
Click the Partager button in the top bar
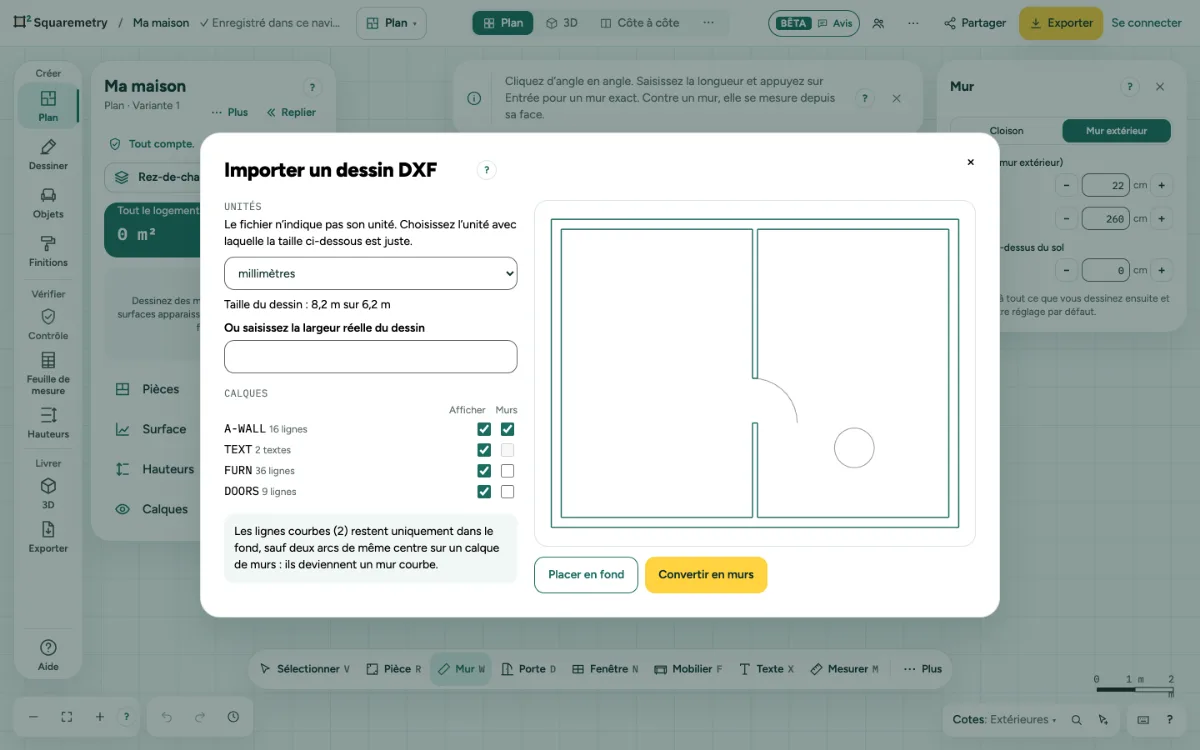tap(974, 23)
